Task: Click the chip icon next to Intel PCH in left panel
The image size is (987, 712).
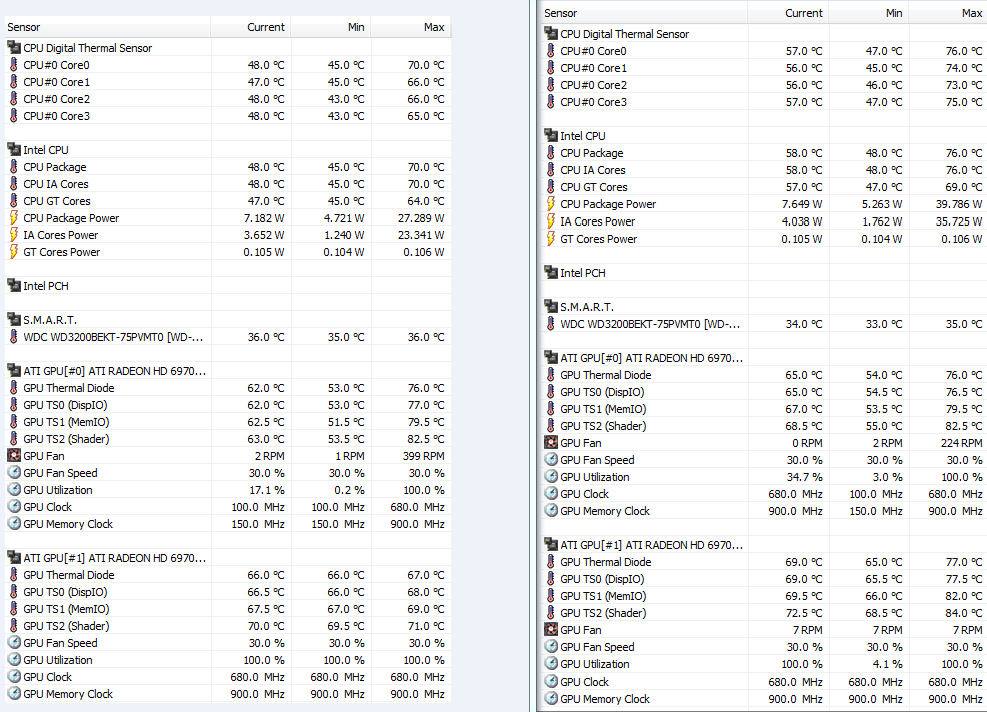Action: coord(14,286)
